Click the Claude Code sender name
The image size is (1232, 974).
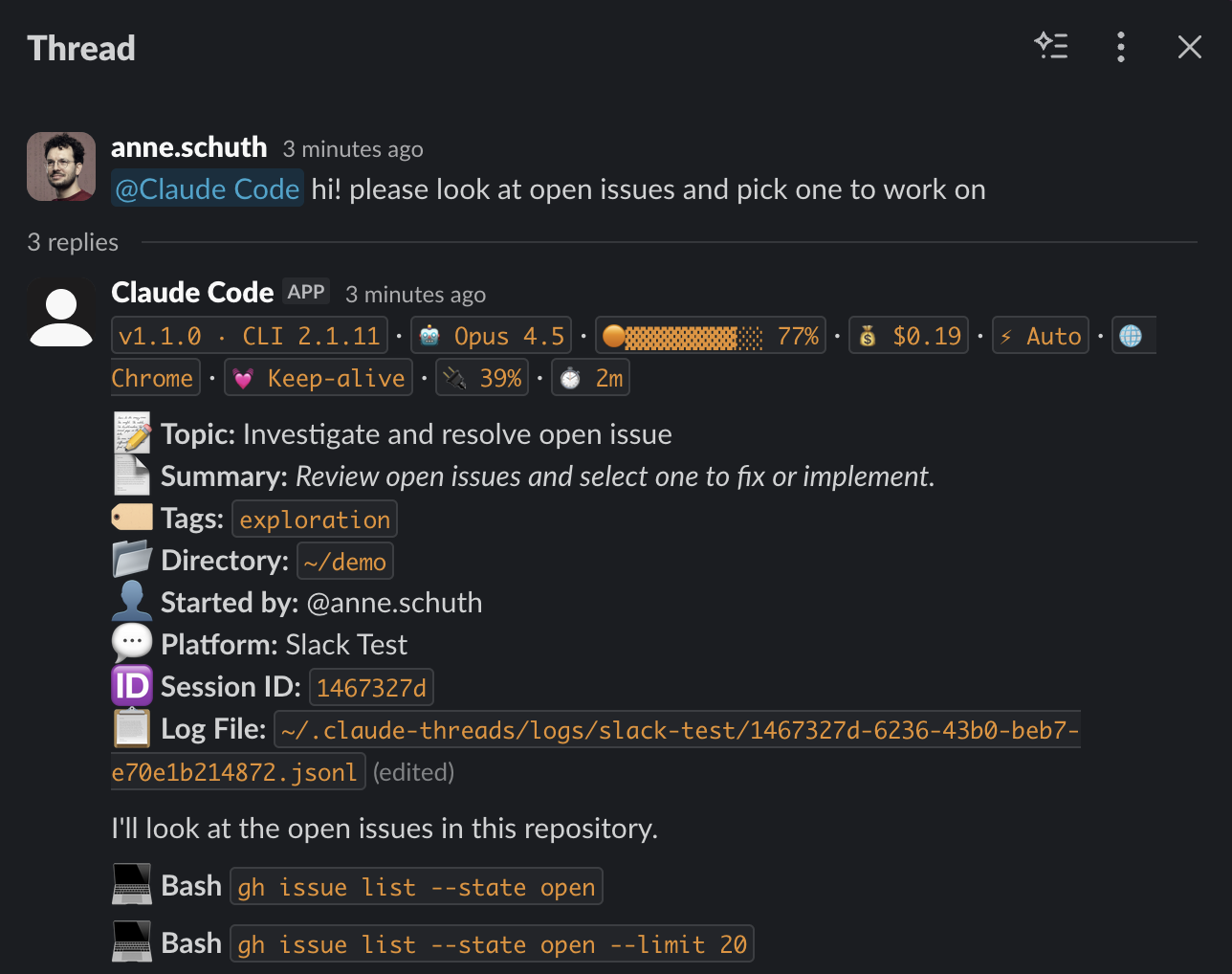pos(192,293)
